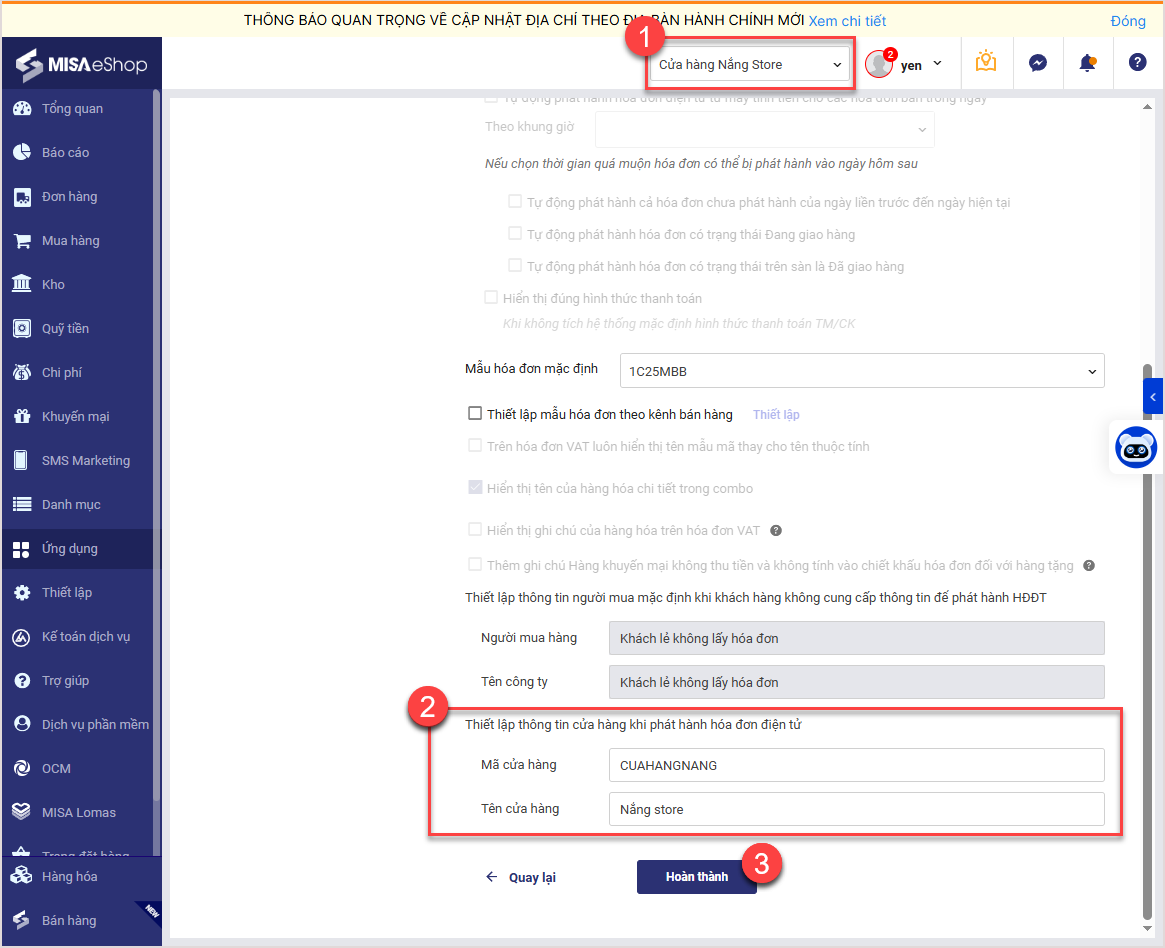Viewport: 1165px width, 948px height.
Task: Check Thiết lập mẫu hóa đơn theo kênh bán hàng
Action: (475, 413)
